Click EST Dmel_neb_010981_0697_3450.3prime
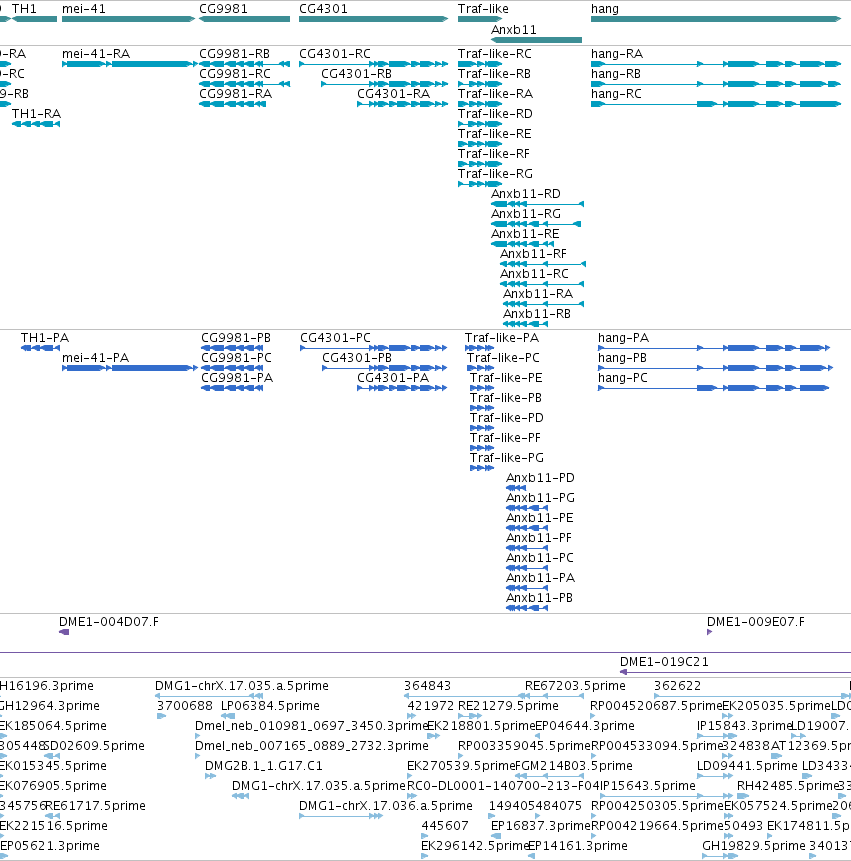The height and width of the screenshot is (861, 851). [198, 736]
